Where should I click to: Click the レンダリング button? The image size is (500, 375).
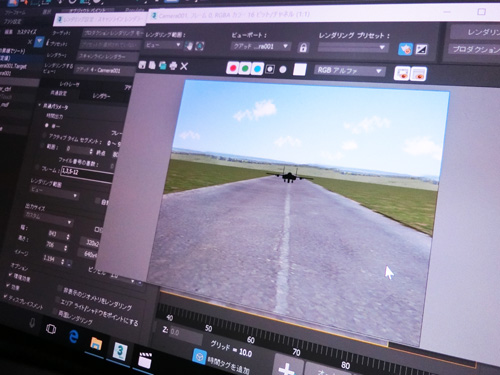click(x=476, y=32)
